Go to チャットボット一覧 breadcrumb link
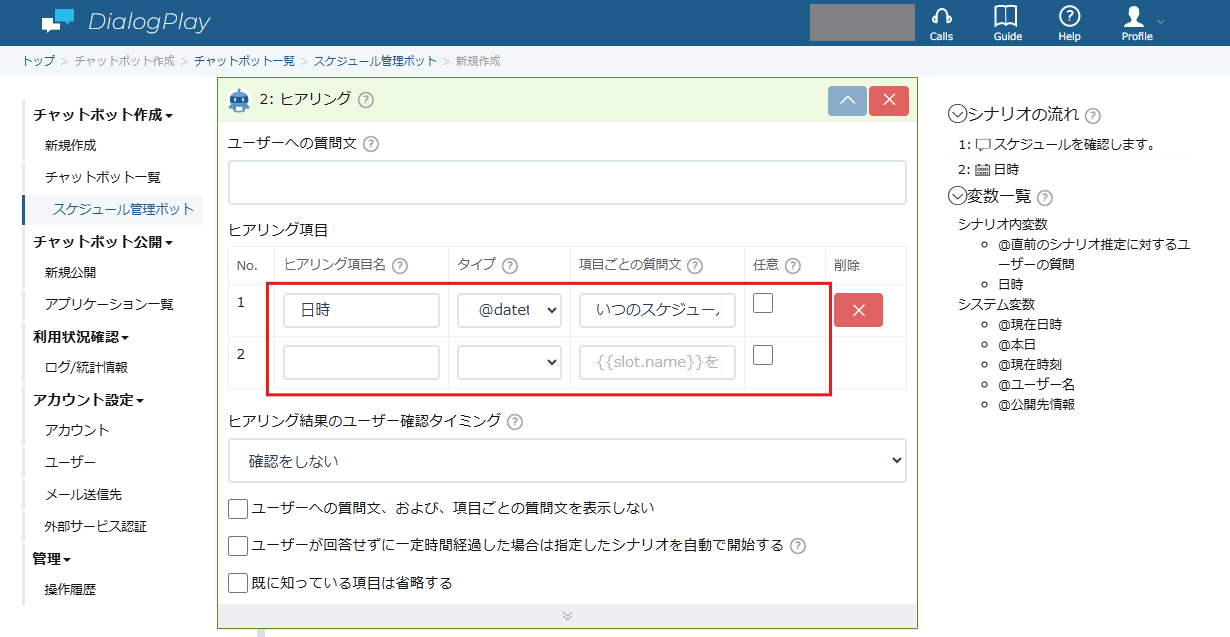The image size is (1230, 637). point(244,61)
